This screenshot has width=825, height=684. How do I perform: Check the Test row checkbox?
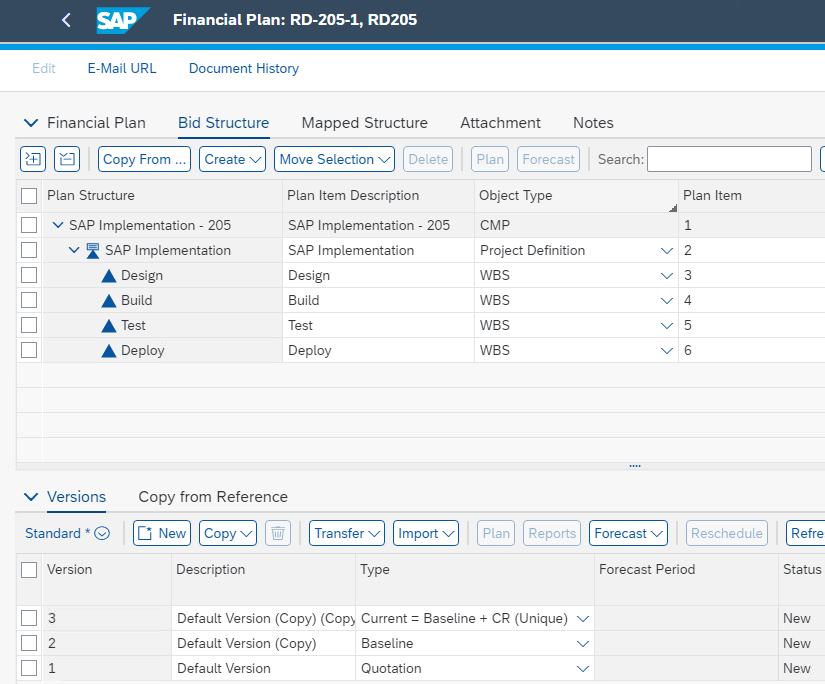click(29, 325)
